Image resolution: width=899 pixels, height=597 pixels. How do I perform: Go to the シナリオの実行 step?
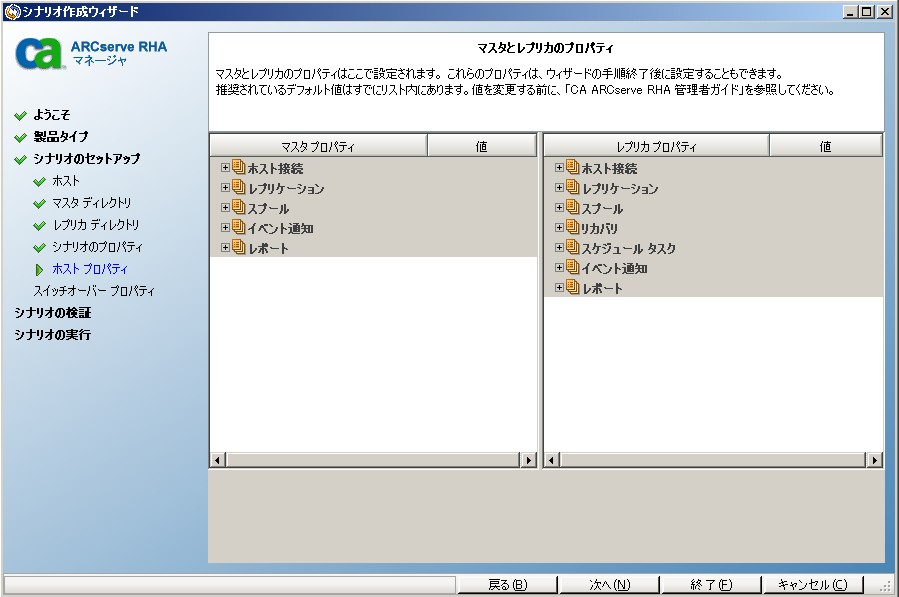click(53, 335)
